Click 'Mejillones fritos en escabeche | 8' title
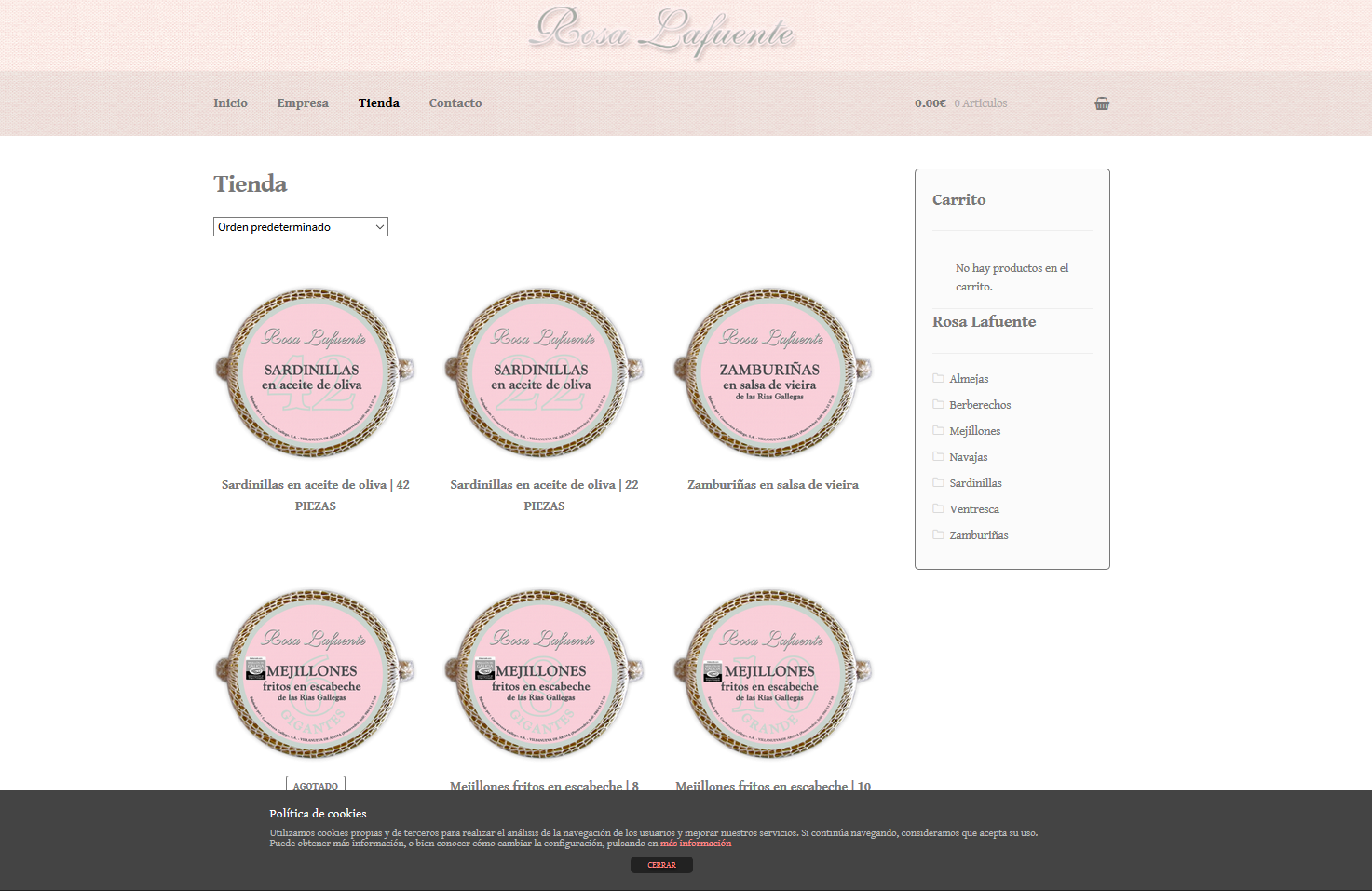 [x=544, y=785]
